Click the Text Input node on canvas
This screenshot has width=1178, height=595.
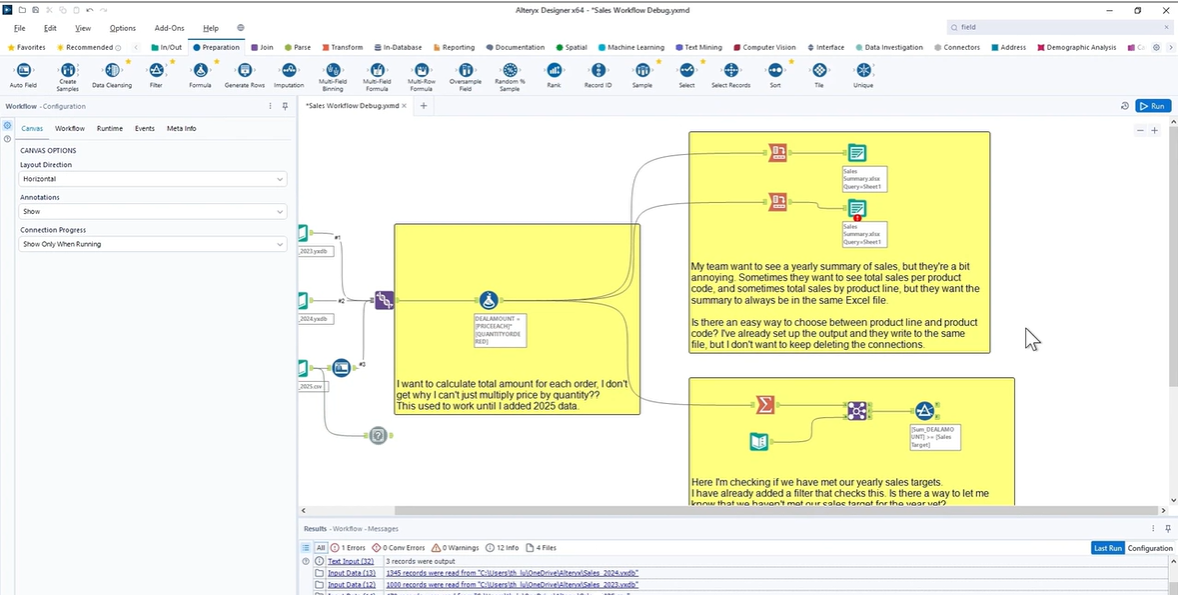(x=759, y=442)
